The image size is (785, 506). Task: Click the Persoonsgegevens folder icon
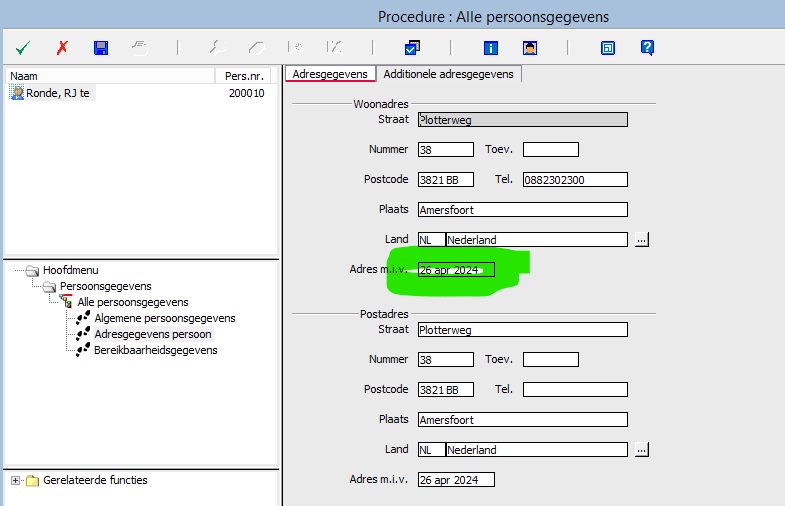[49, 287]
